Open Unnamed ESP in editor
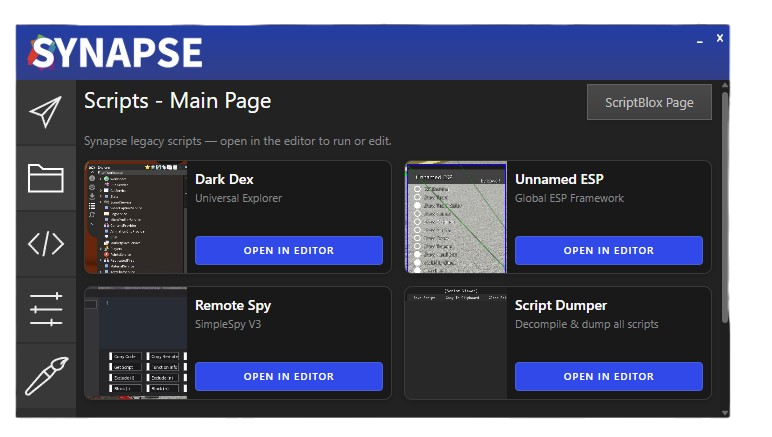 pyautogui.click(x=609, y=250)
